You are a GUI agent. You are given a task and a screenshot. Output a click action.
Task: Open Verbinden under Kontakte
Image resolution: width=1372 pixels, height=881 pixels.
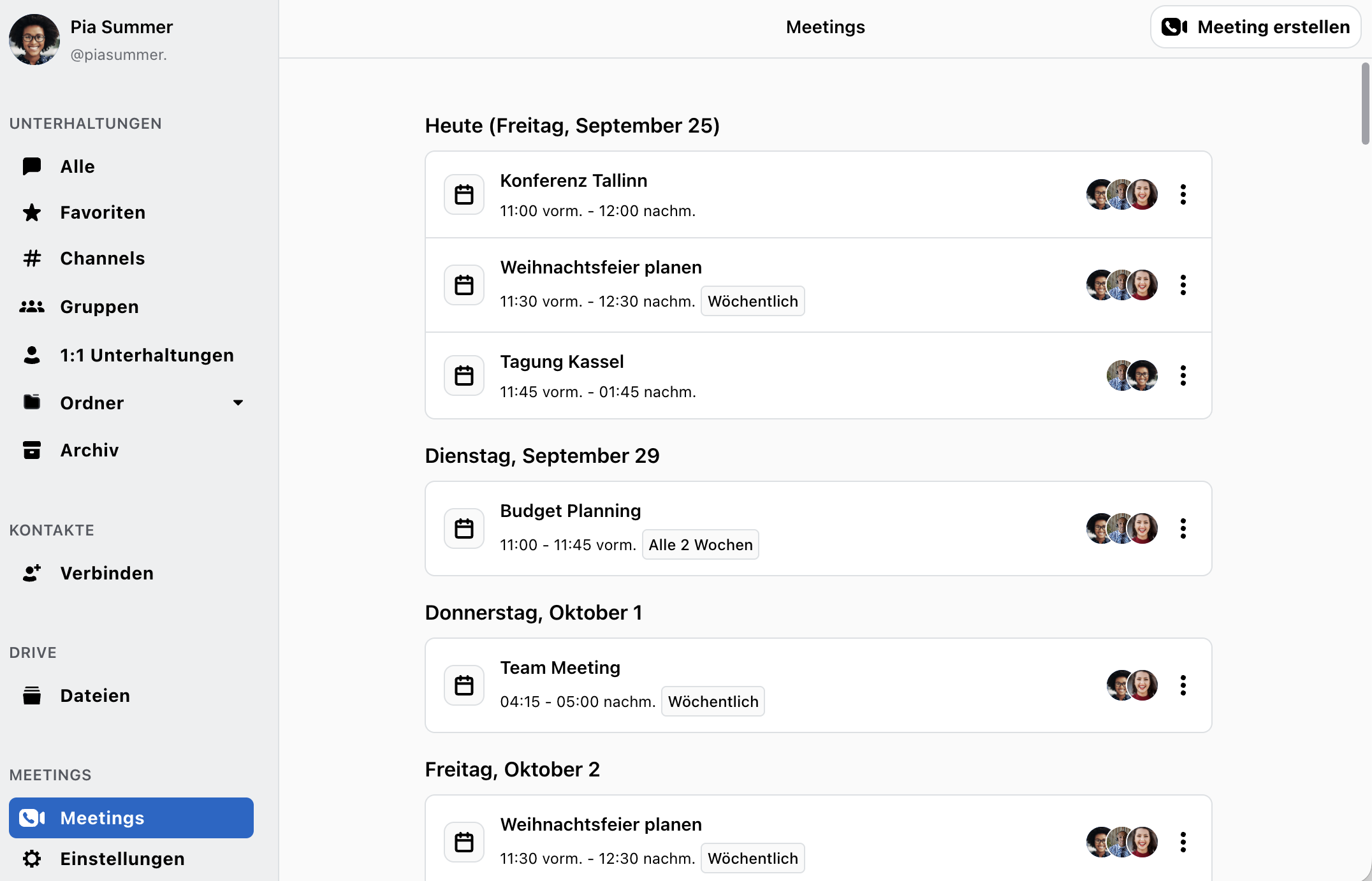pyautogui.click(x=107, y=573)
